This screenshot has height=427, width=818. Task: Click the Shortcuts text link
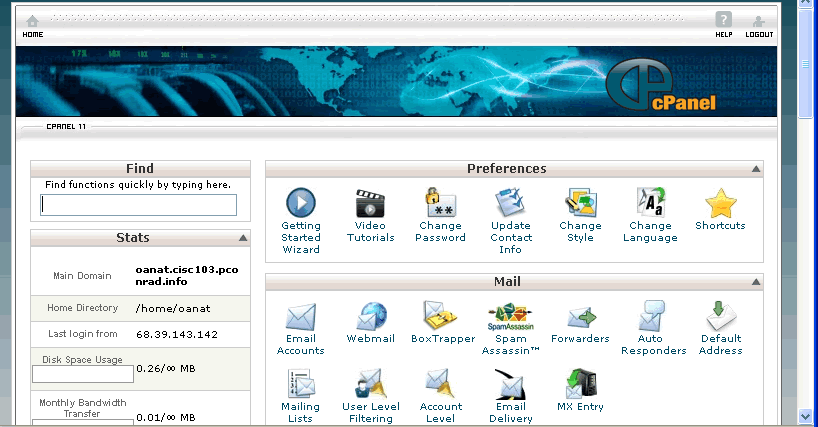[x=720, y=225]
